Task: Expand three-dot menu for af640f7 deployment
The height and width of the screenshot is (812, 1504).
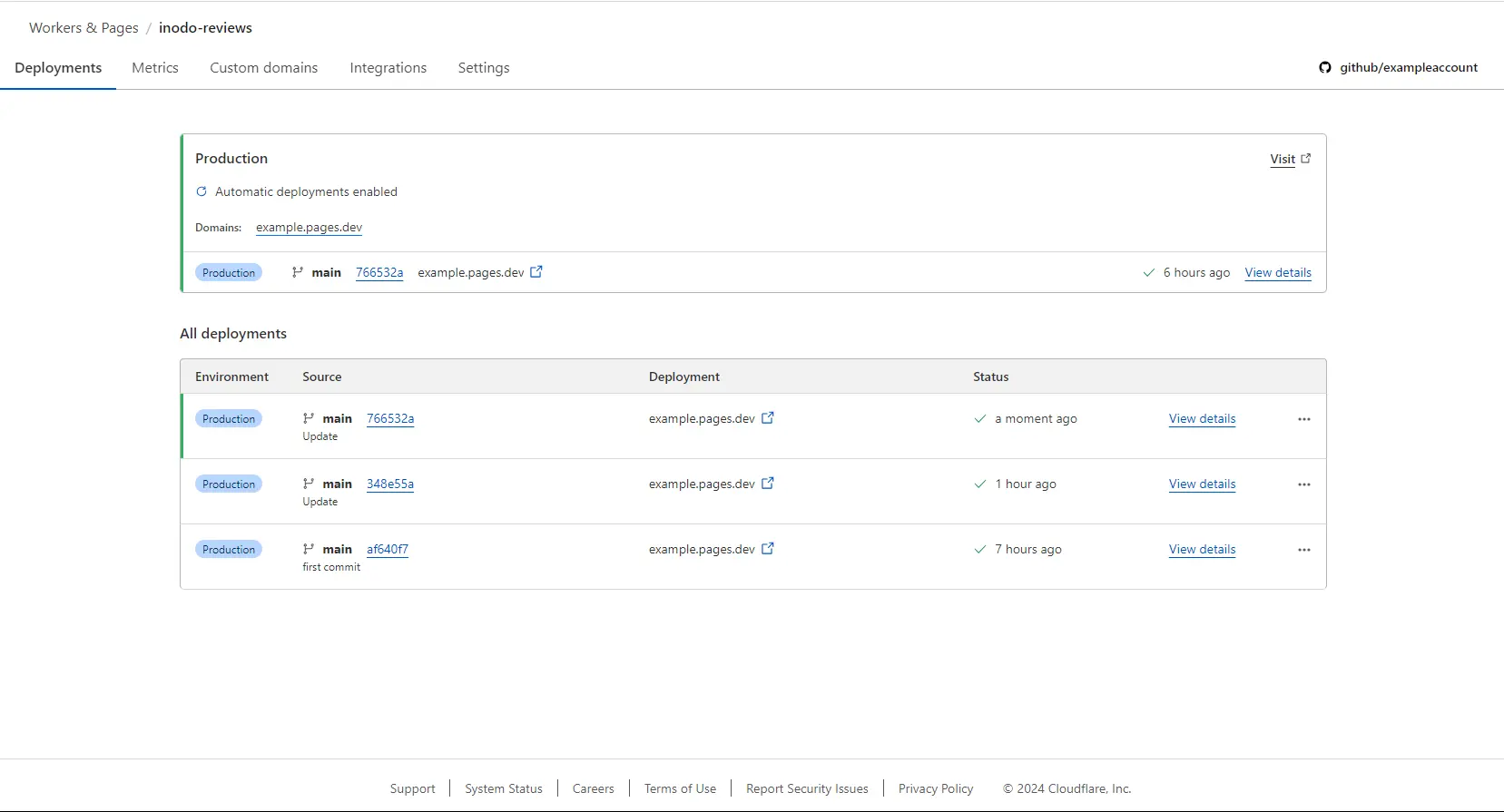Action: pos(1303,550)
